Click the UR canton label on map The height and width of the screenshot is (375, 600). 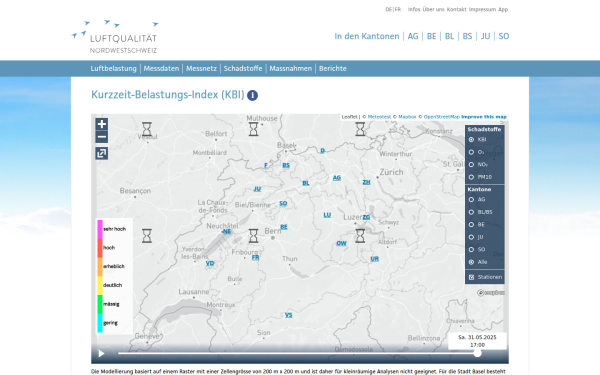click(375, 259)
